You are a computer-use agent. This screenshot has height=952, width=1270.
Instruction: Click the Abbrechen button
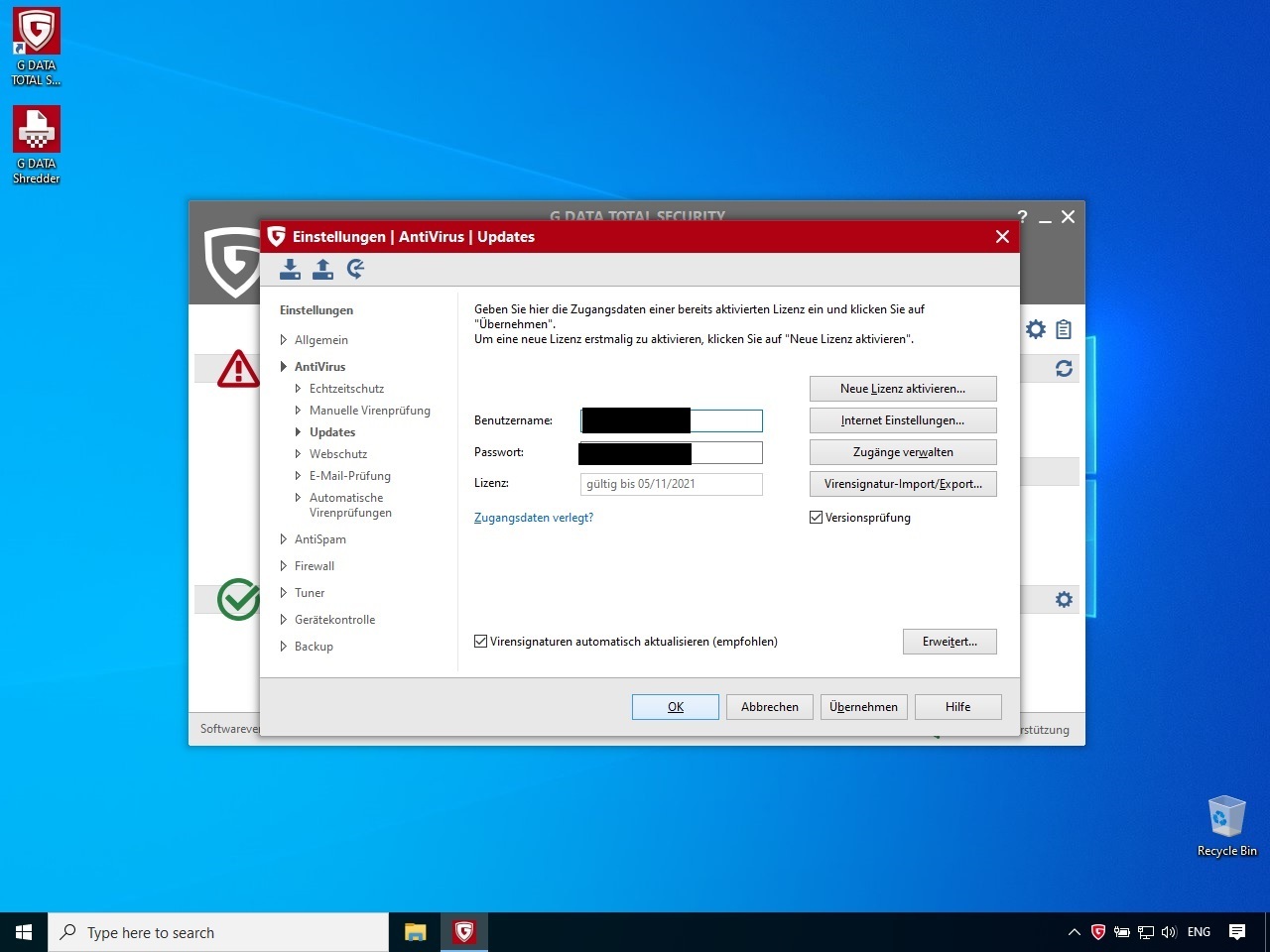pyautogui.click(x=770, y=707)
